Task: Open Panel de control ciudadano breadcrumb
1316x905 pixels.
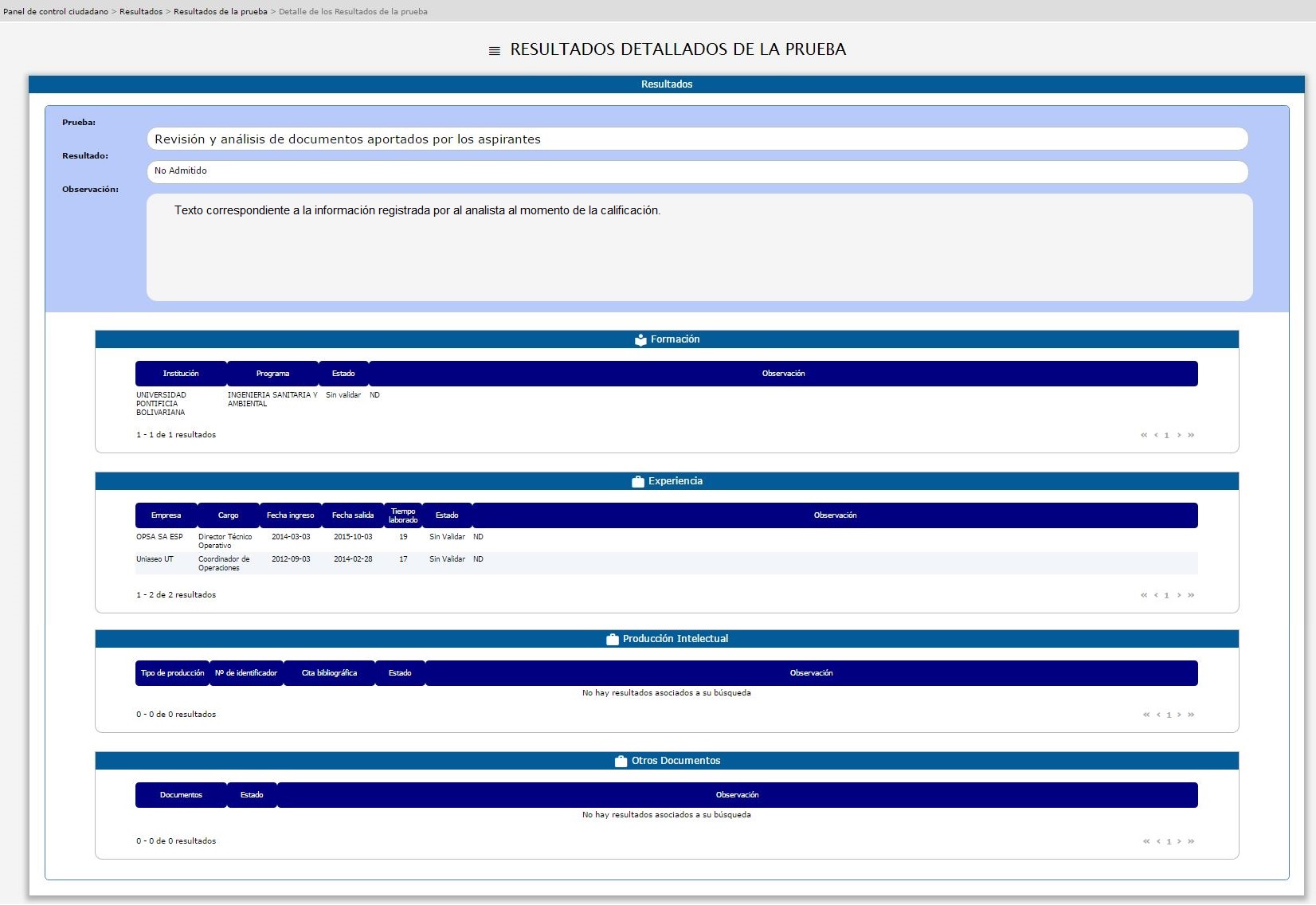Action: click(56, 12)
